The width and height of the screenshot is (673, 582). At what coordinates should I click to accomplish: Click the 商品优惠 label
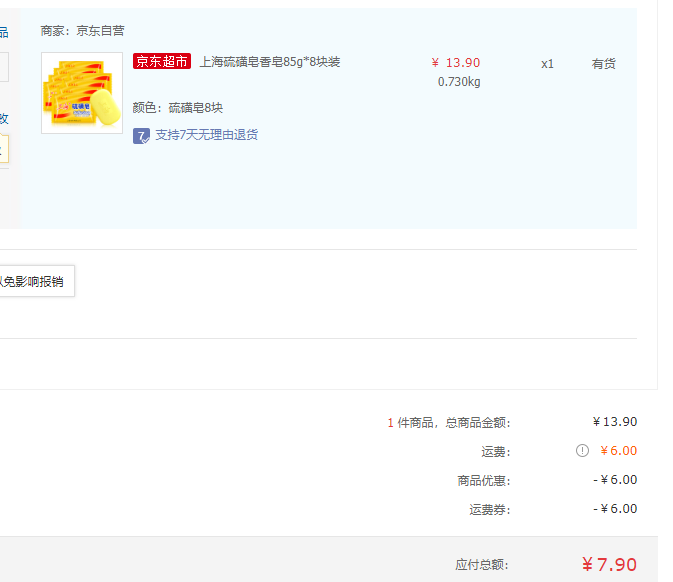point(484,480)
